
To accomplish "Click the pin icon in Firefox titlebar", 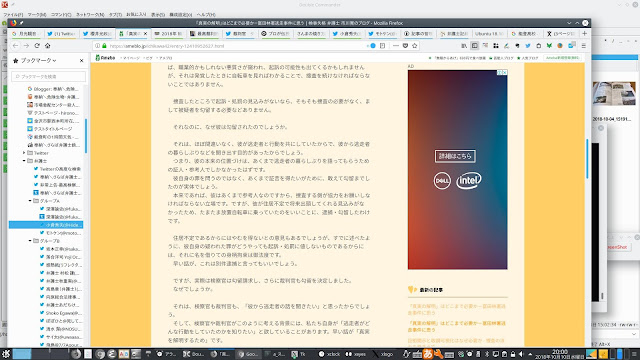I will tap(21, 23).
